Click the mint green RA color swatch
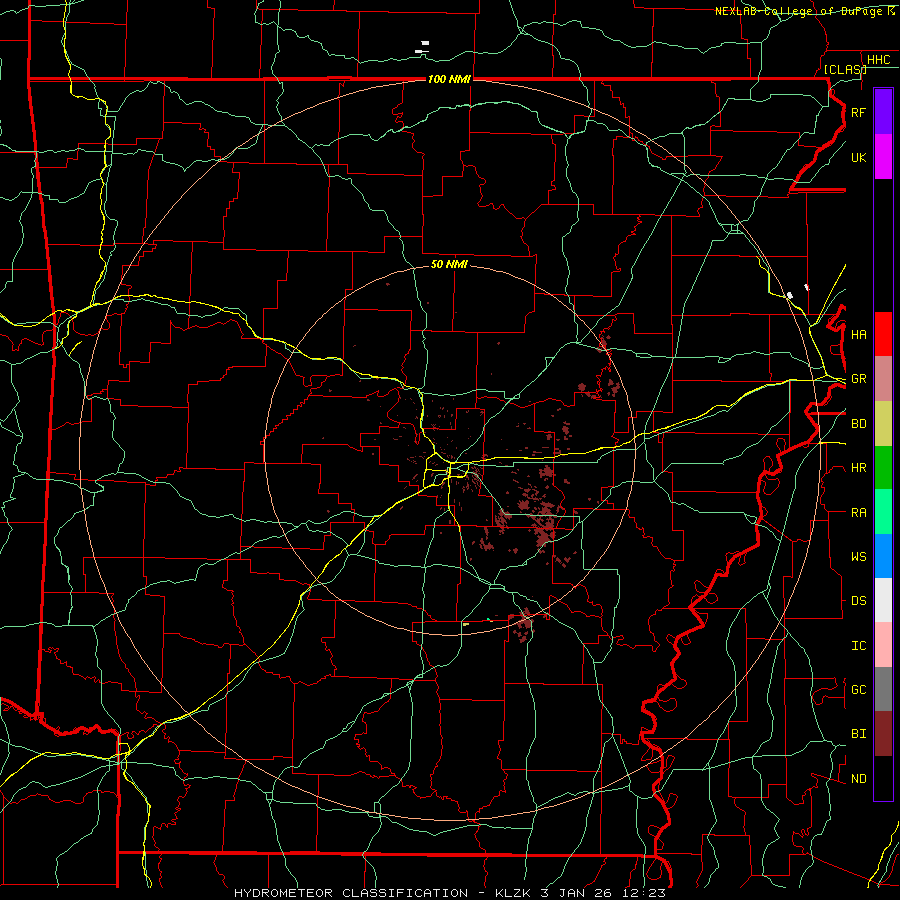Viewport: 900px width, 900px height. pos(883,512)
